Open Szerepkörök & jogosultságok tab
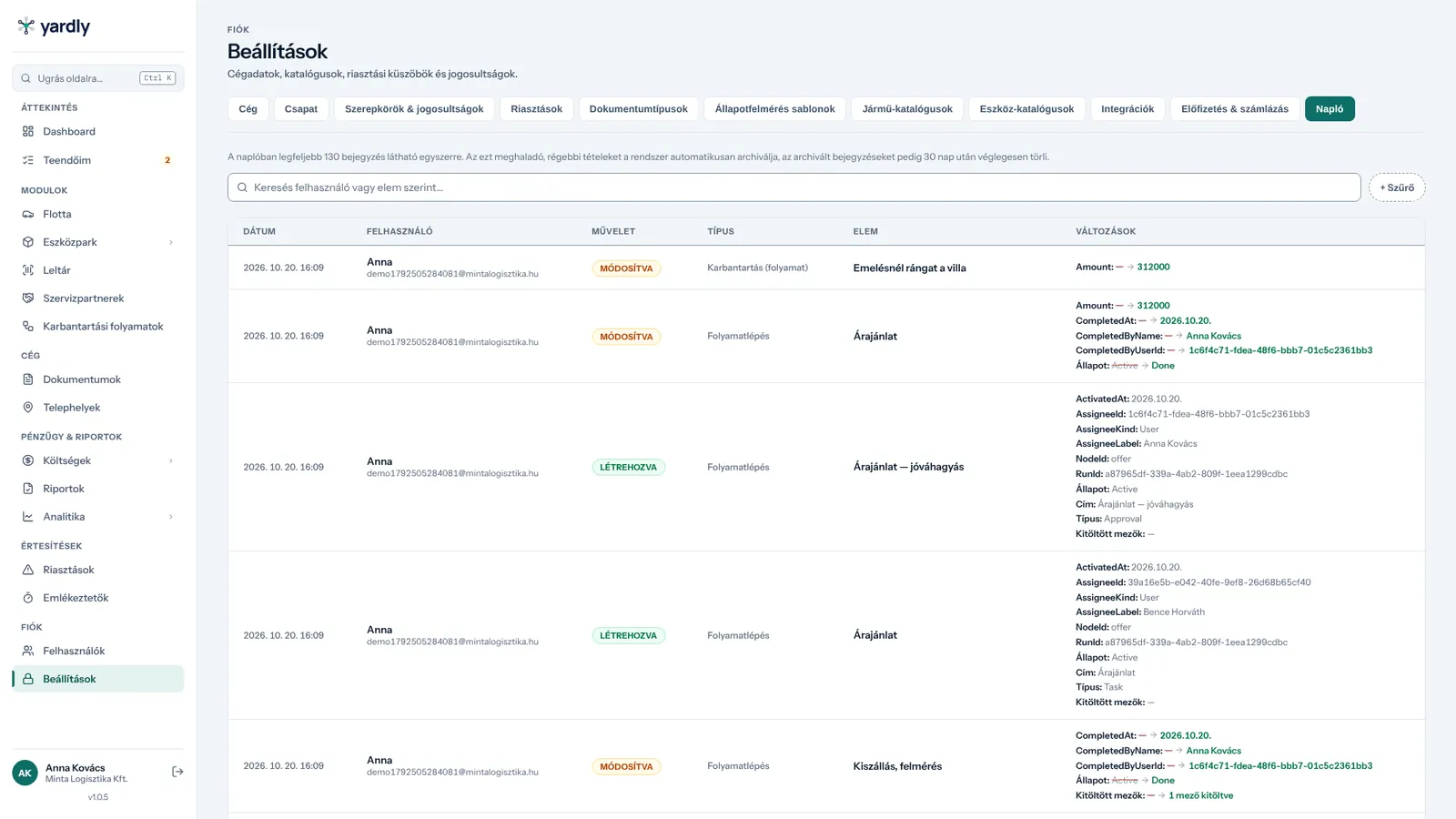Screen dimensions: 1456x819 (x=414, y=109)
